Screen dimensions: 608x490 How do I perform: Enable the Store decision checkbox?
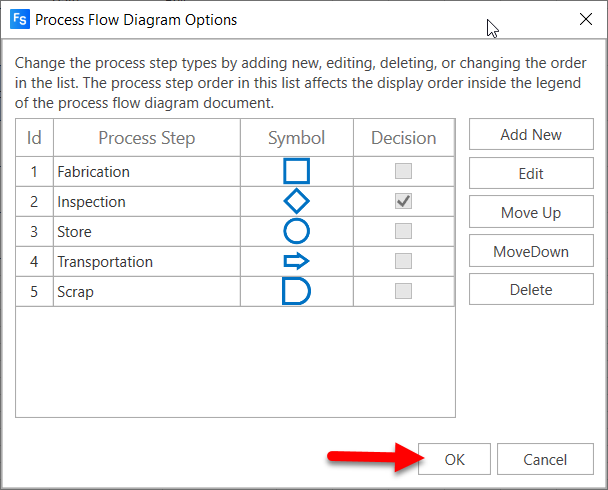[404, 231]
